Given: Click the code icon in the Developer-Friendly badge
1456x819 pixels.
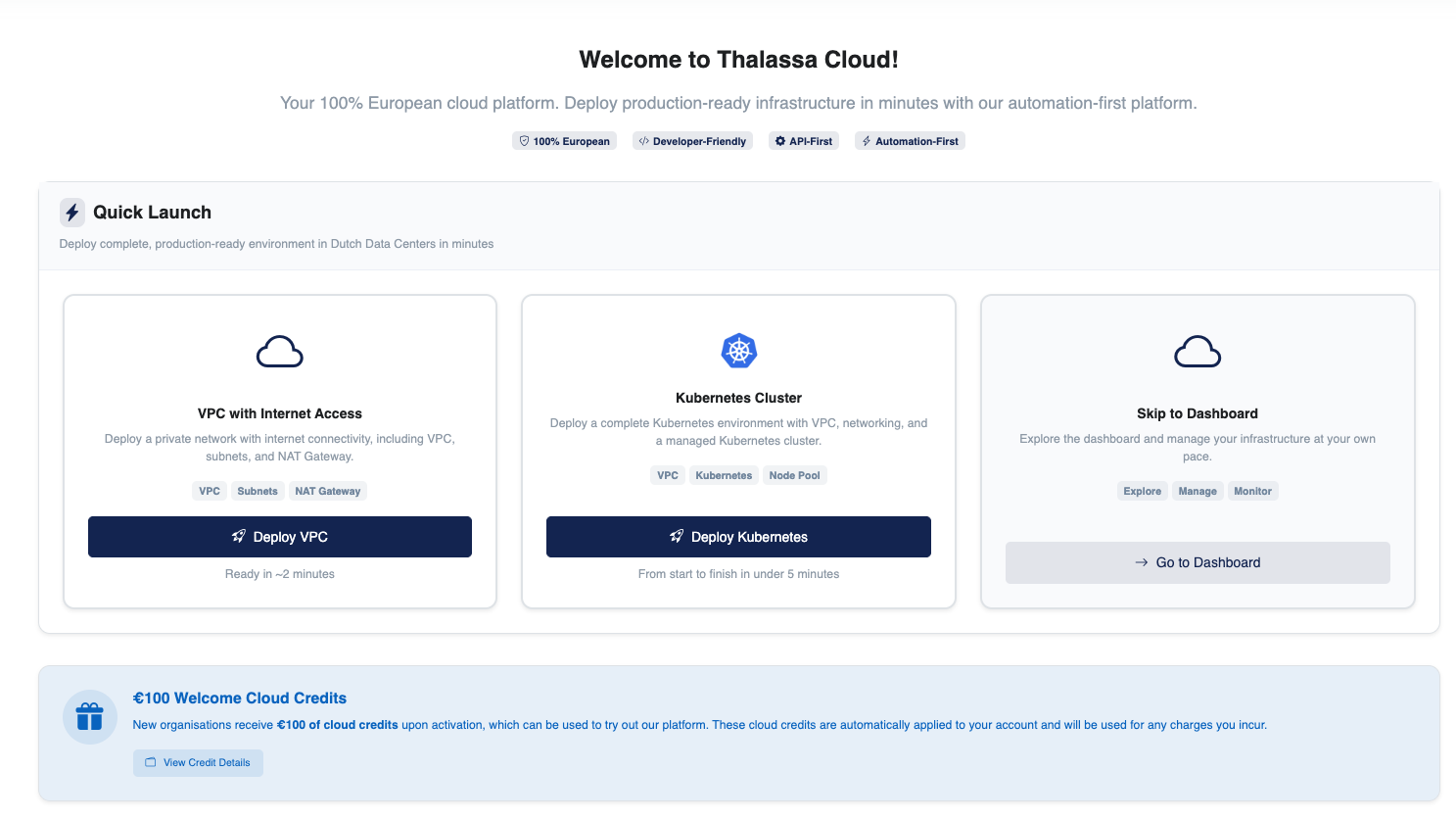Looking at the screenshot, I should 643,140.
